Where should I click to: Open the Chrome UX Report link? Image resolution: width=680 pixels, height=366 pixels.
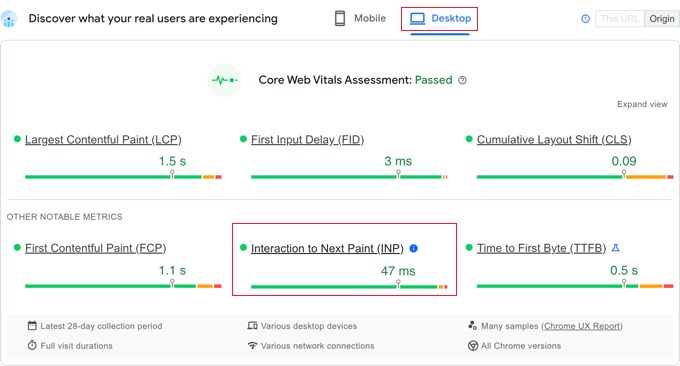[x=582, y=326]
